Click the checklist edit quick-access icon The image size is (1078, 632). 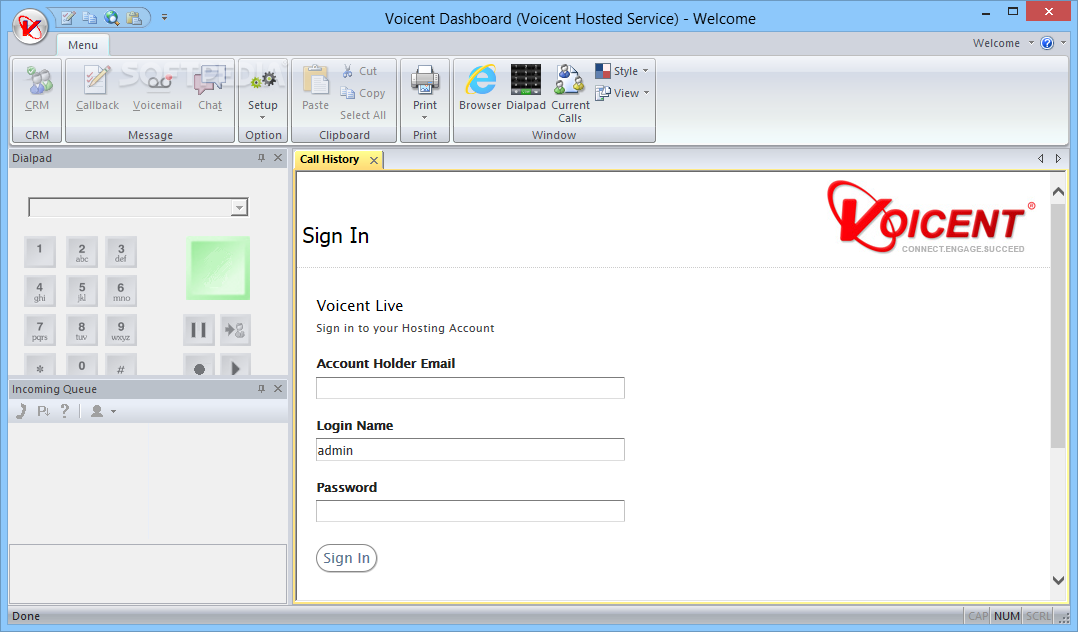68,17
